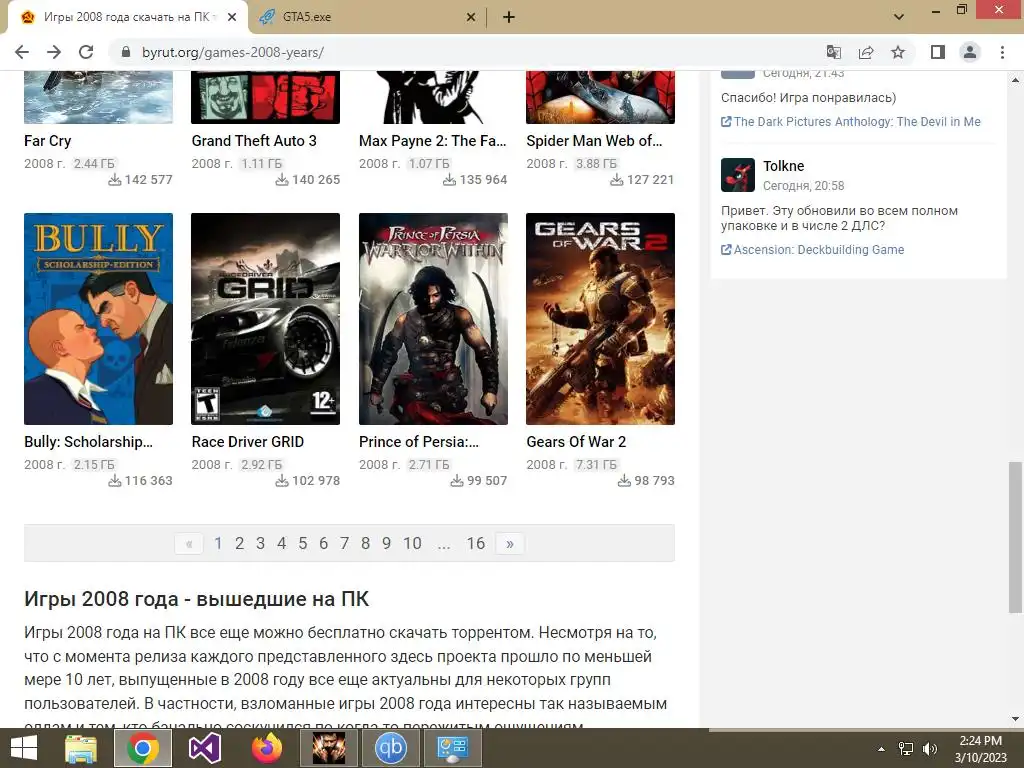1024x768 pixels.
Task: Open the Windows Start menu
Action: pos(24,748)
